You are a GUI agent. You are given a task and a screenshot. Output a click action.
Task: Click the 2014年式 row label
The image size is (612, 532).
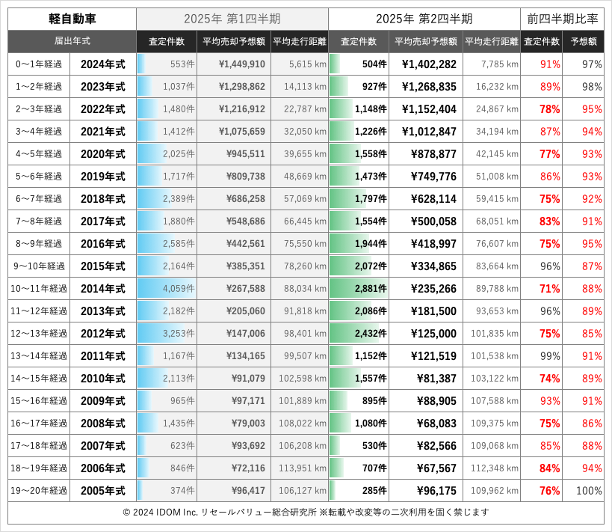pyautogui.click(x=103, y=289)
